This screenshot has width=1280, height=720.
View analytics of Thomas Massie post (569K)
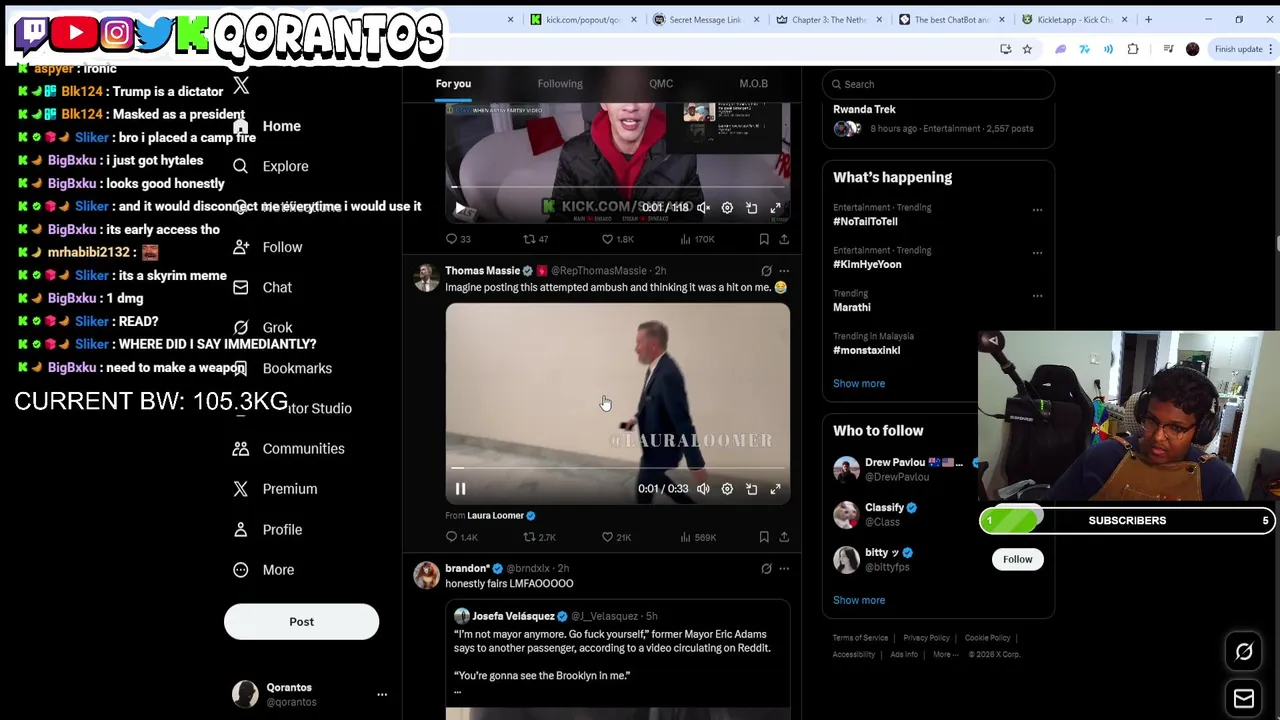point(697,537)
